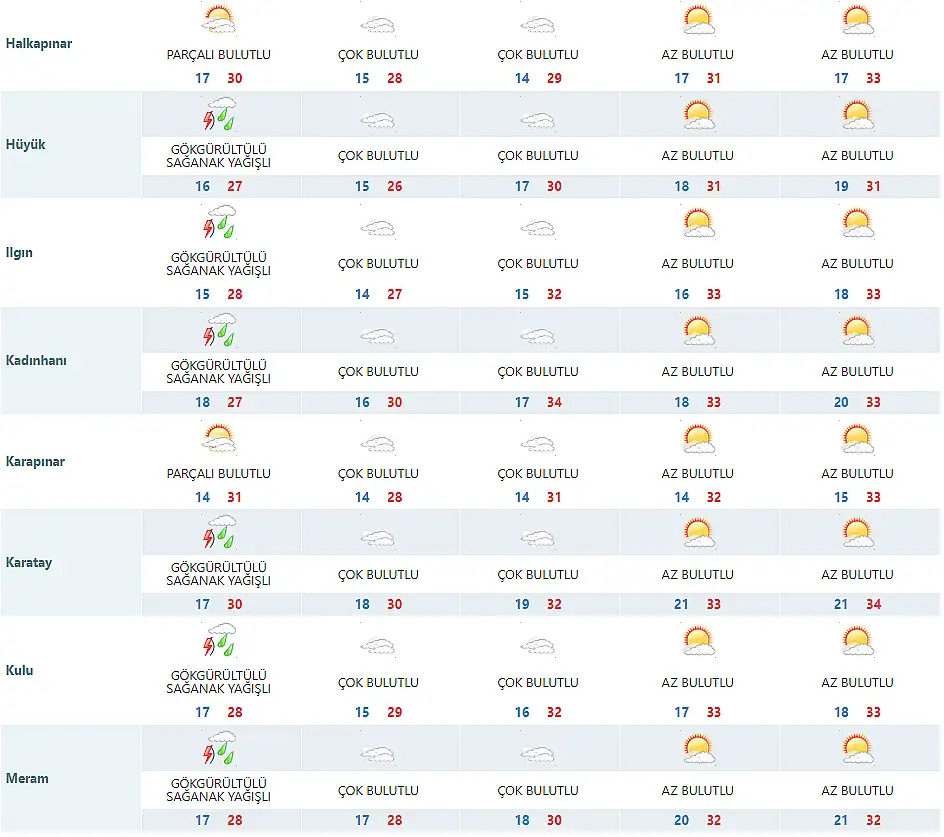Open the Halkapınar district link
The width and height of the screenshot is (944, 837).
point(39,44)
